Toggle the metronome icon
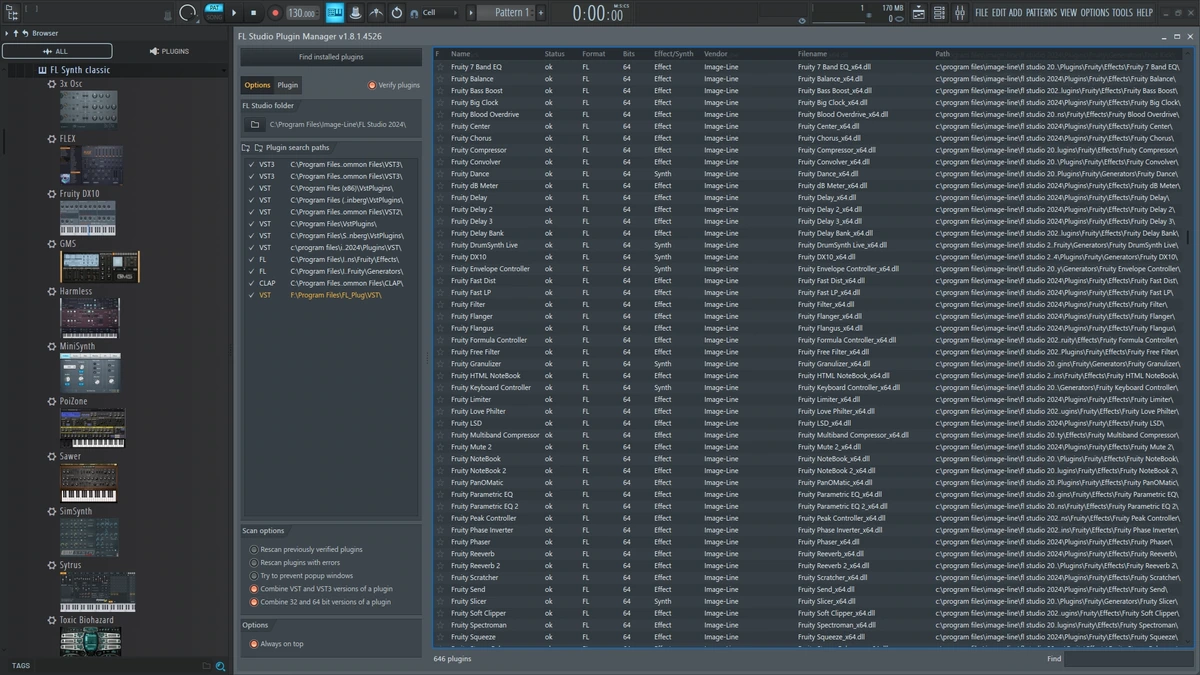This screenshot has width=1200, height=675. [355, 13]
